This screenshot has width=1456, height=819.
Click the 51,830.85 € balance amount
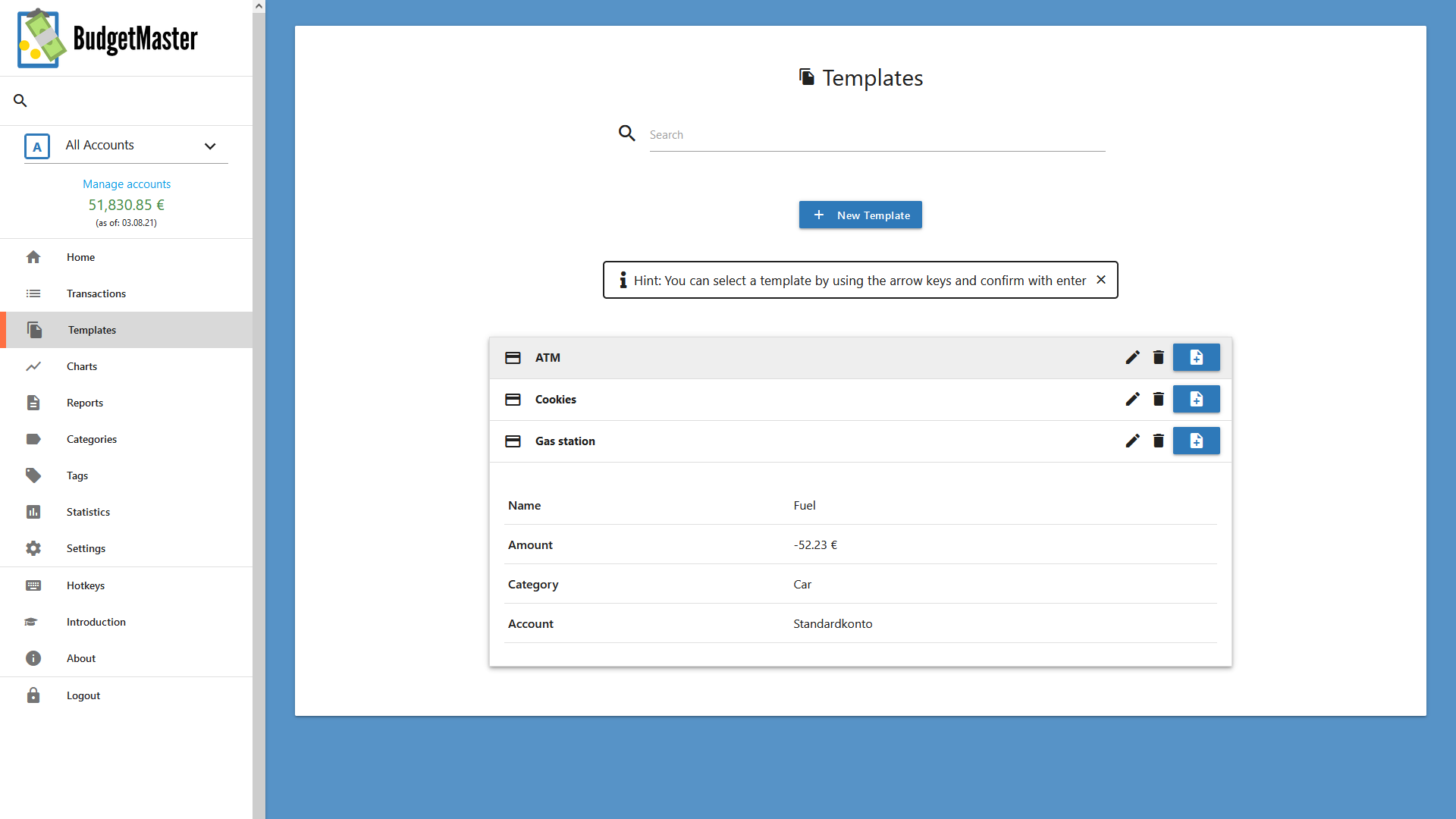pos(127,205)
